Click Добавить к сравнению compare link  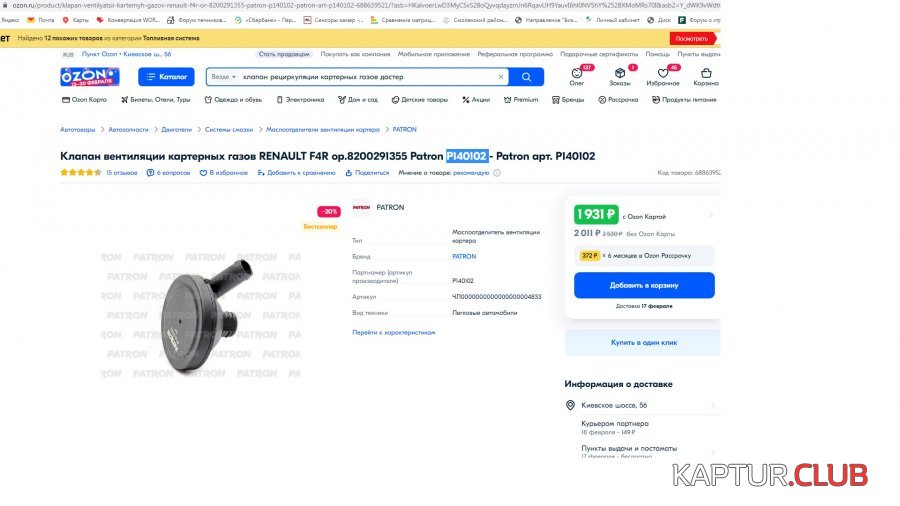click(x=296, y=173)
